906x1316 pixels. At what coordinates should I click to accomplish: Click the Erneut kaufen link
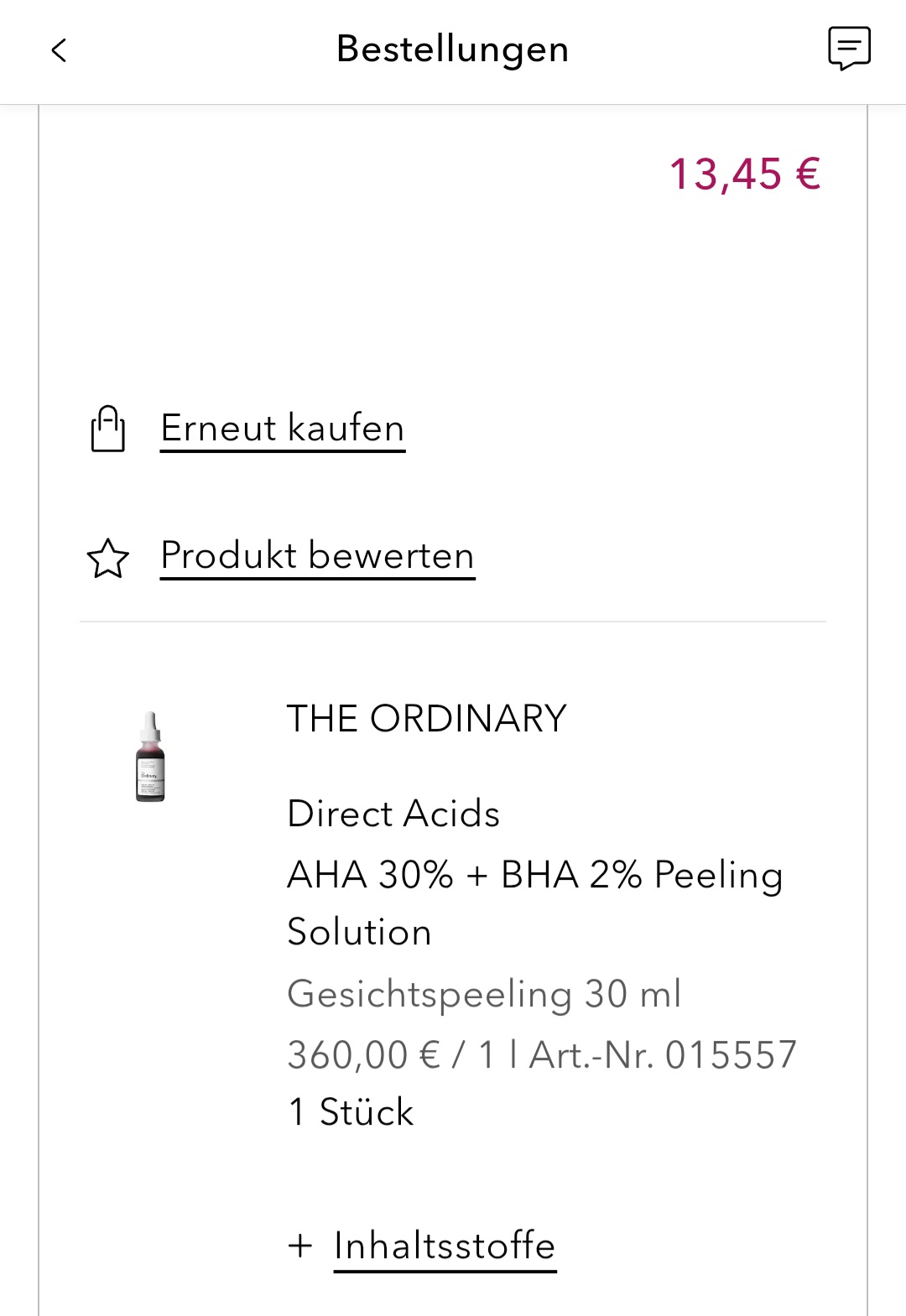283,428
